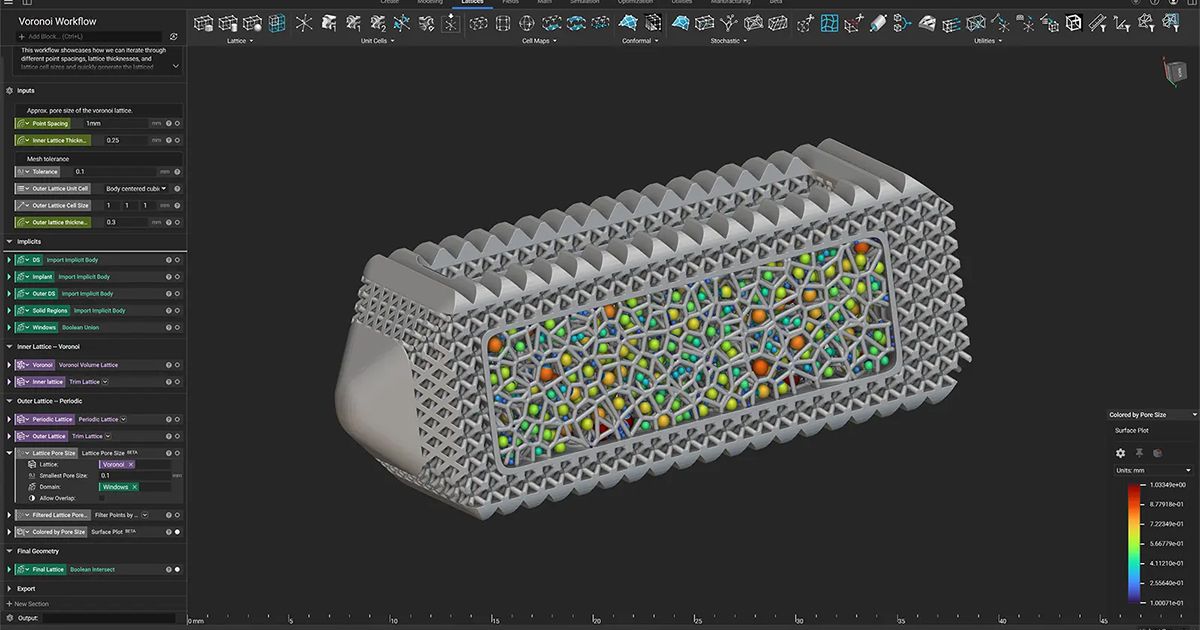Collapse the Lattice Pore Size block

pyautogui.click(x=9, y=453)
